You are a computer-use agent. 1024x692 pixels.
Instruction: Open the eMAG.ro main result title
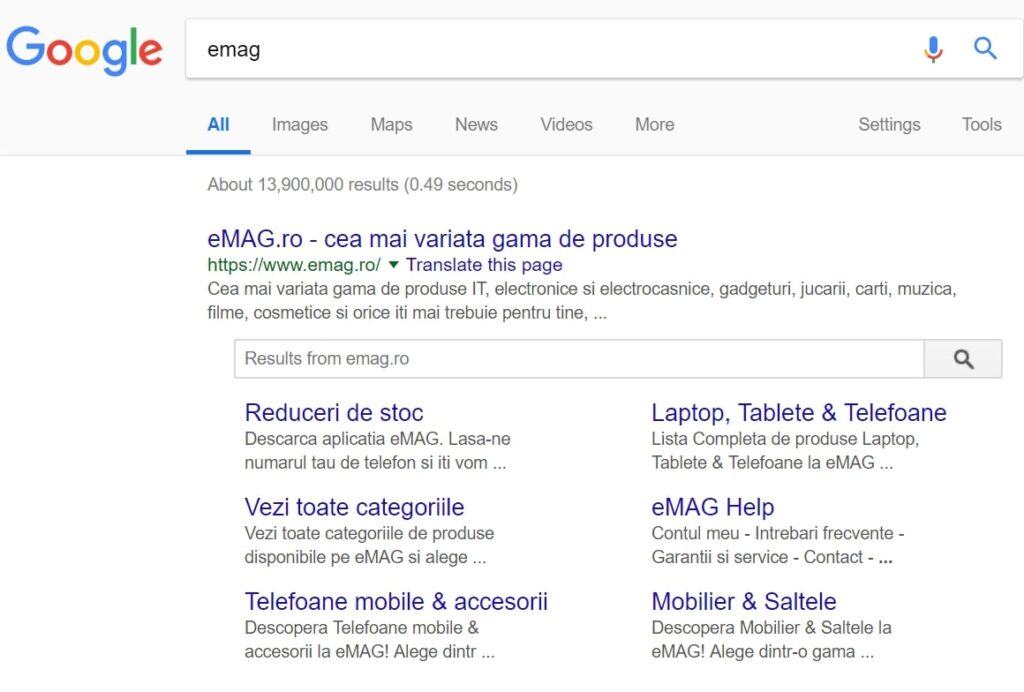(442, 239)
